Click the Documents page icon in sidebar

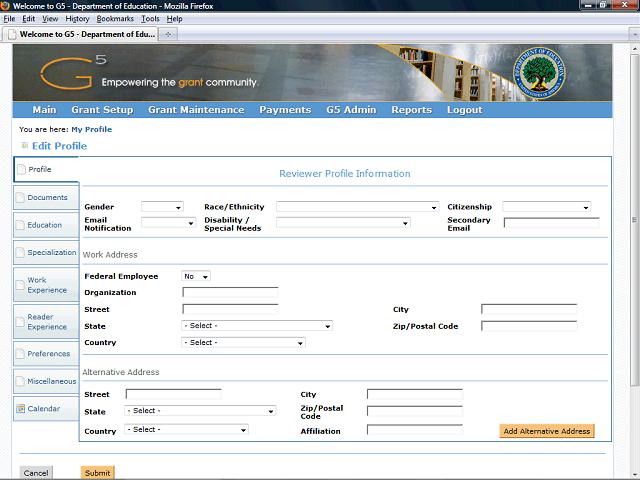pos(20,198)
